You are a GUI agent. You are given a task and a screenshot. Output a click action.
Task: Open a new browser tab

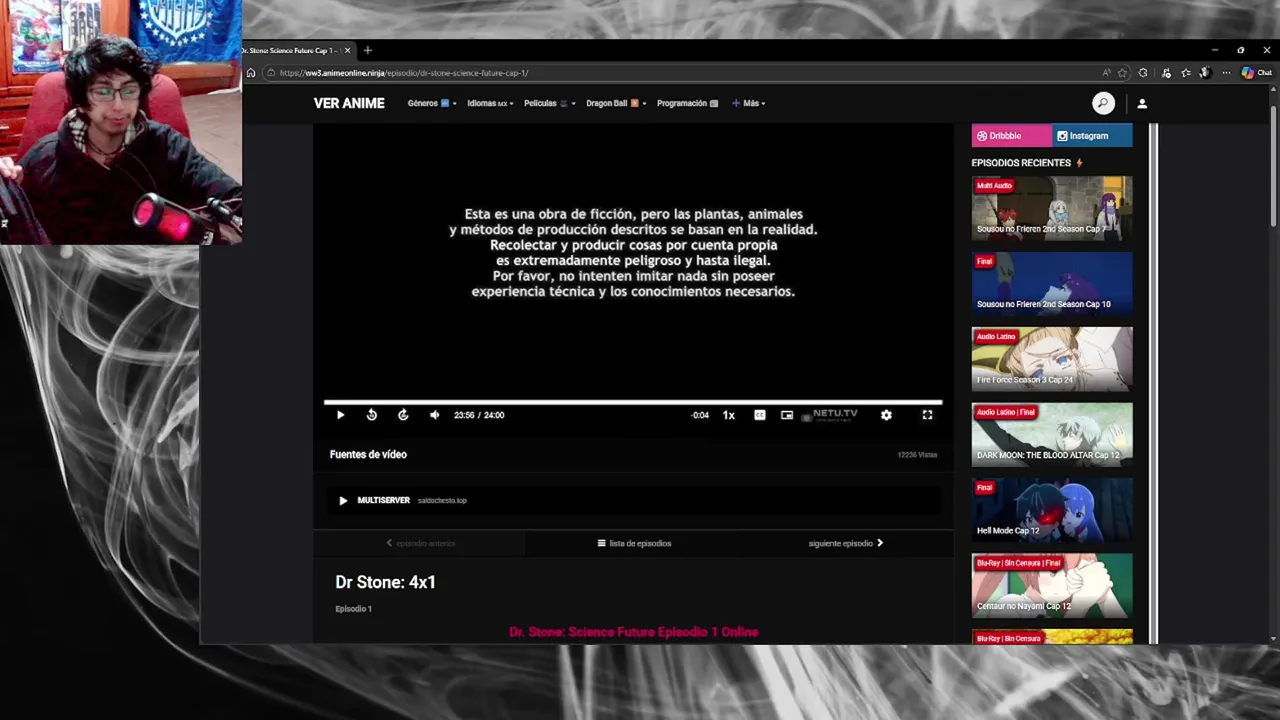[x=367, y=50]
